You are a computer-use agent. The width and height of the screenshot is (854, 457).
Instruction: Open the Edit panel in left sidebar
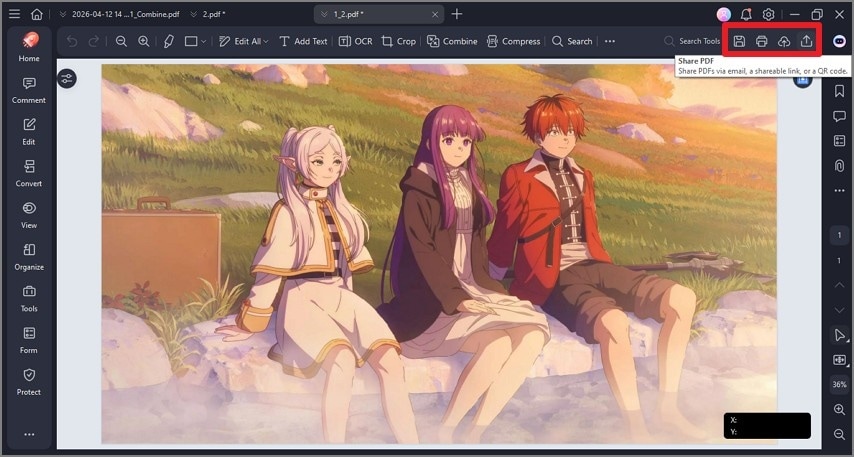click(29, 132)
